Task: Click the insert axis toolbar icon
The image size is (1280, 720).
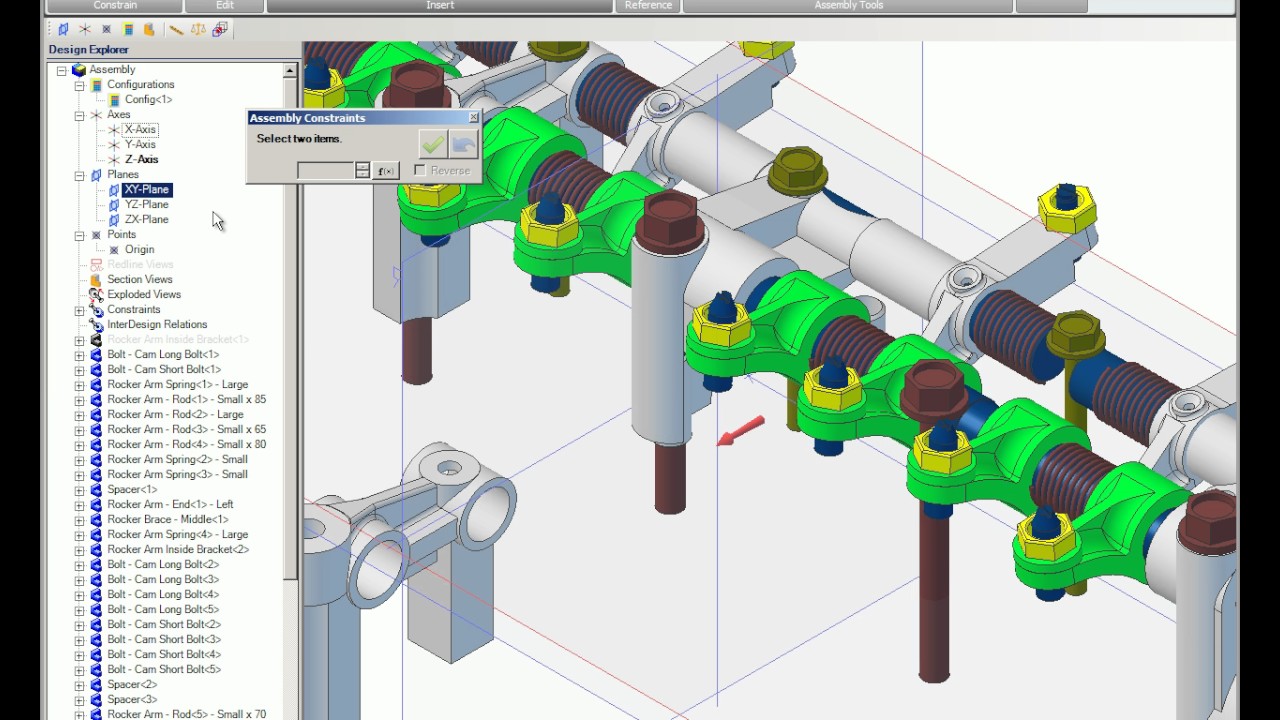Action: pyautogui.click(x=85, y=29)
